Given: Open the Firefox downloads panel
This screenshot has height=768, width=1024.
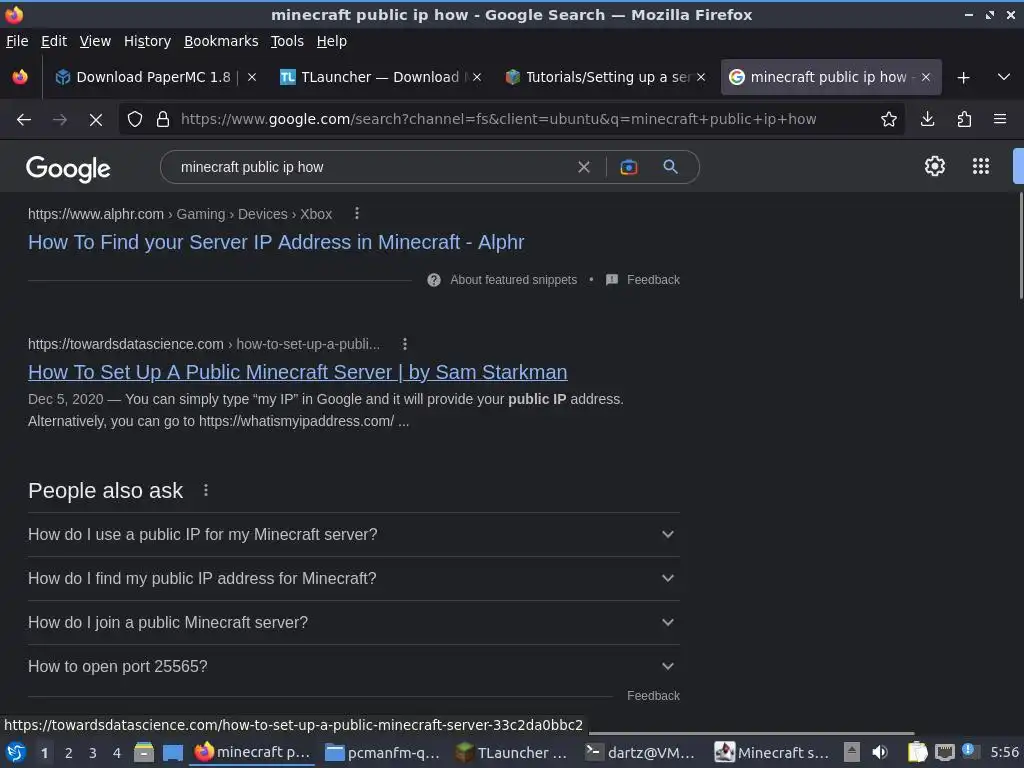Looking at the screenshot, I should [927, 120].
